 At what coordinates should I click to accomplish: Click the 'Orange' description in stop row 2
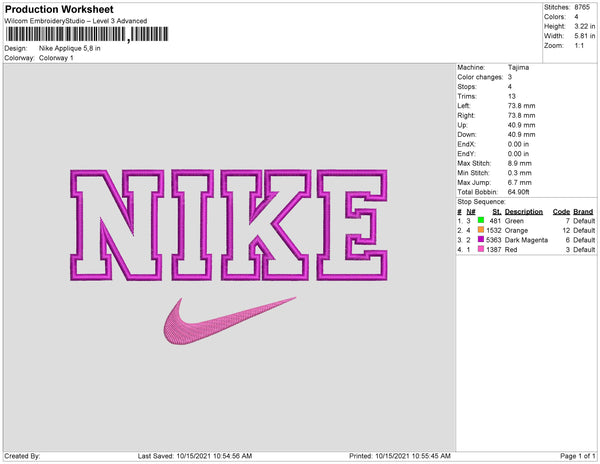(516, 230)
